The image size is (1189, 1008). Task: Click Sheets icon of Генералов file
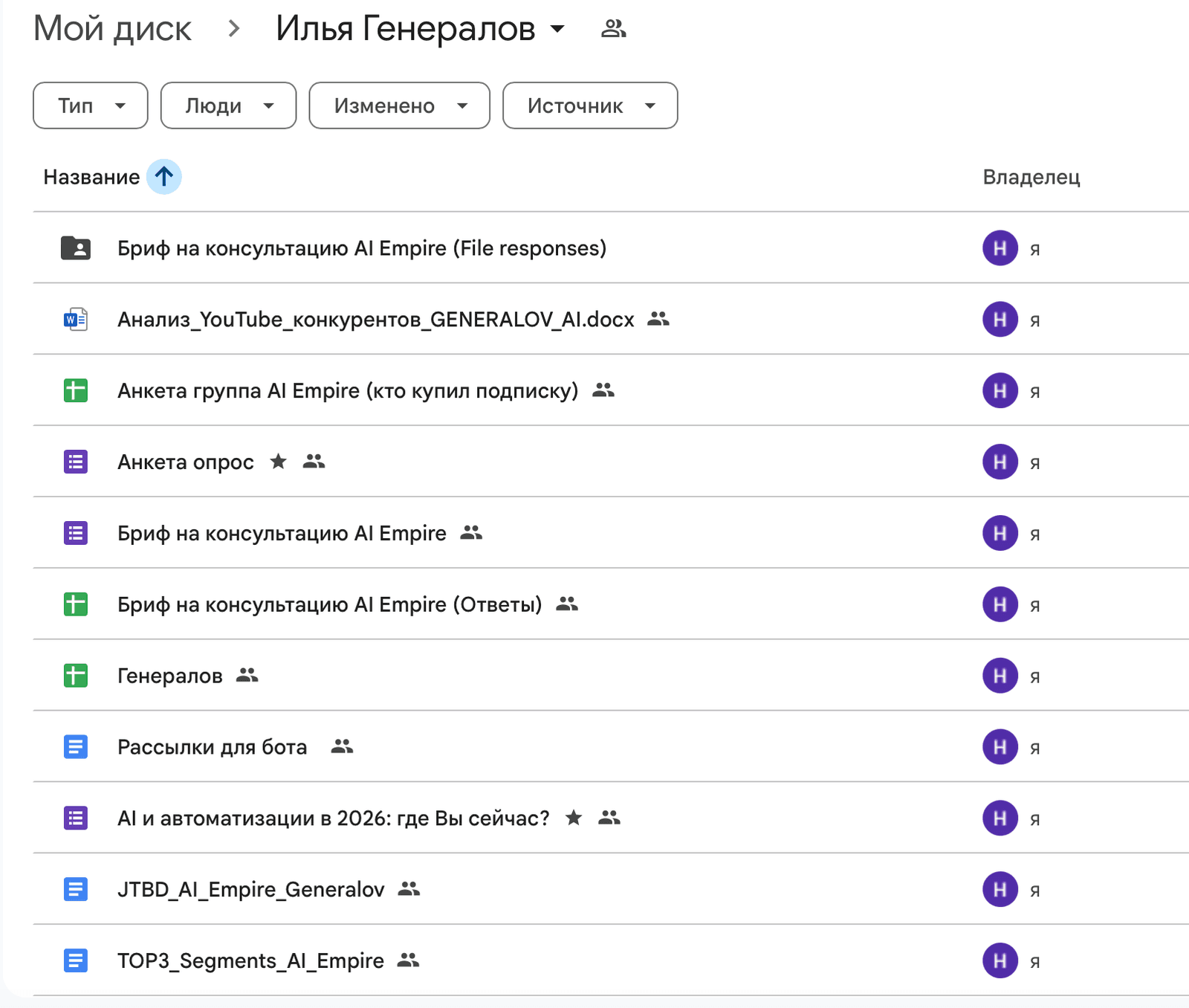point(76,676)
